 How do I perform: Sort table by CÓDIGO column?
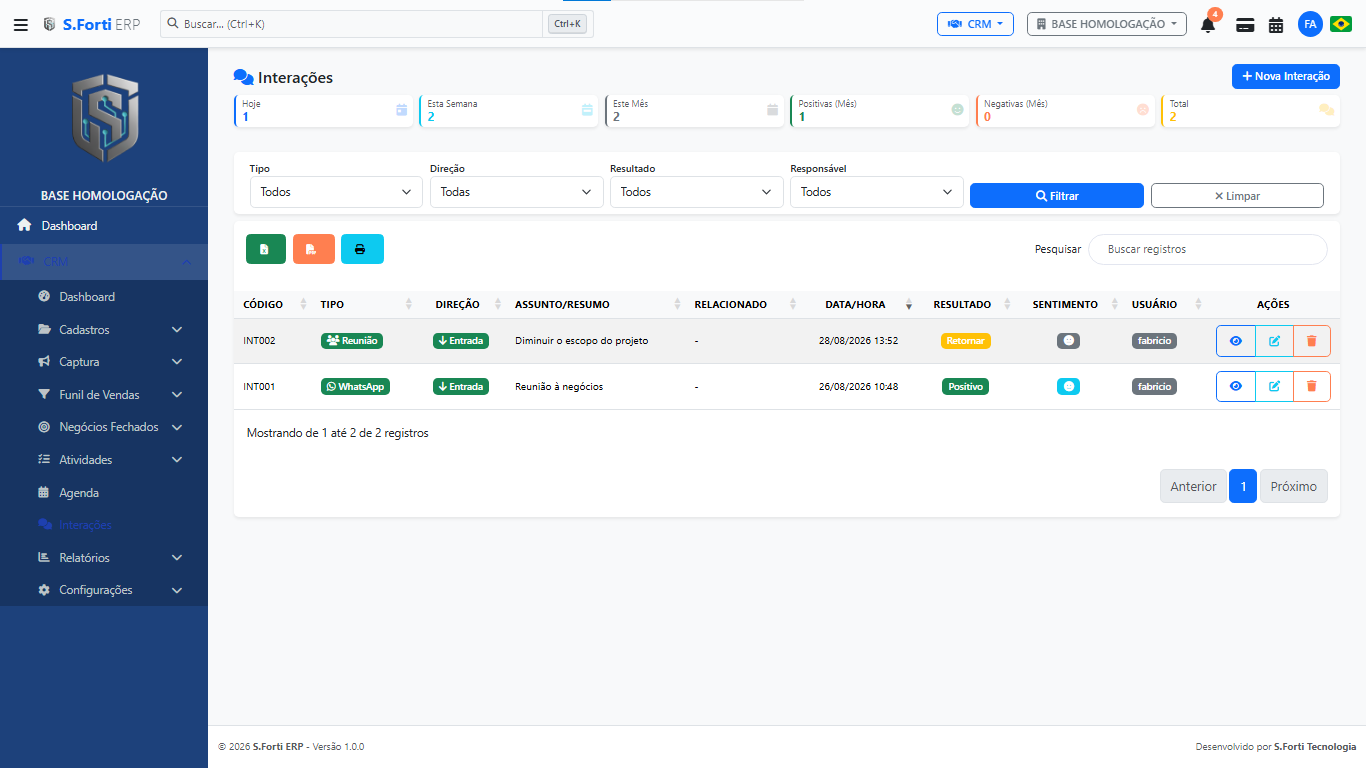tap(273, 304)
